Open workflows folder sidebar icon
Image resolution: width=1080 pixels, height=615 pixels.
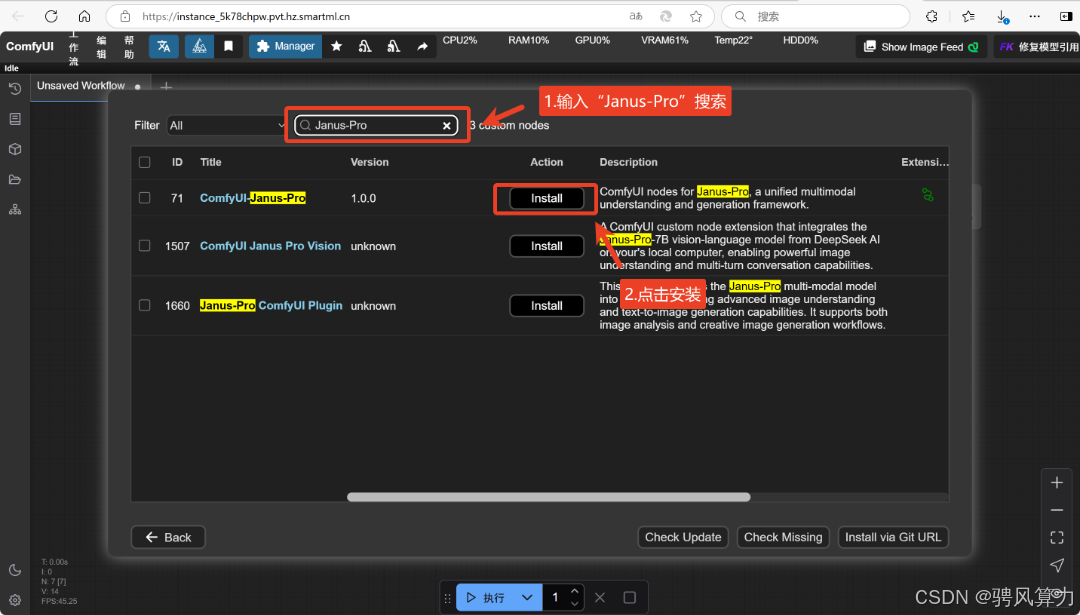pyautogui.click(x=14, y=180)
